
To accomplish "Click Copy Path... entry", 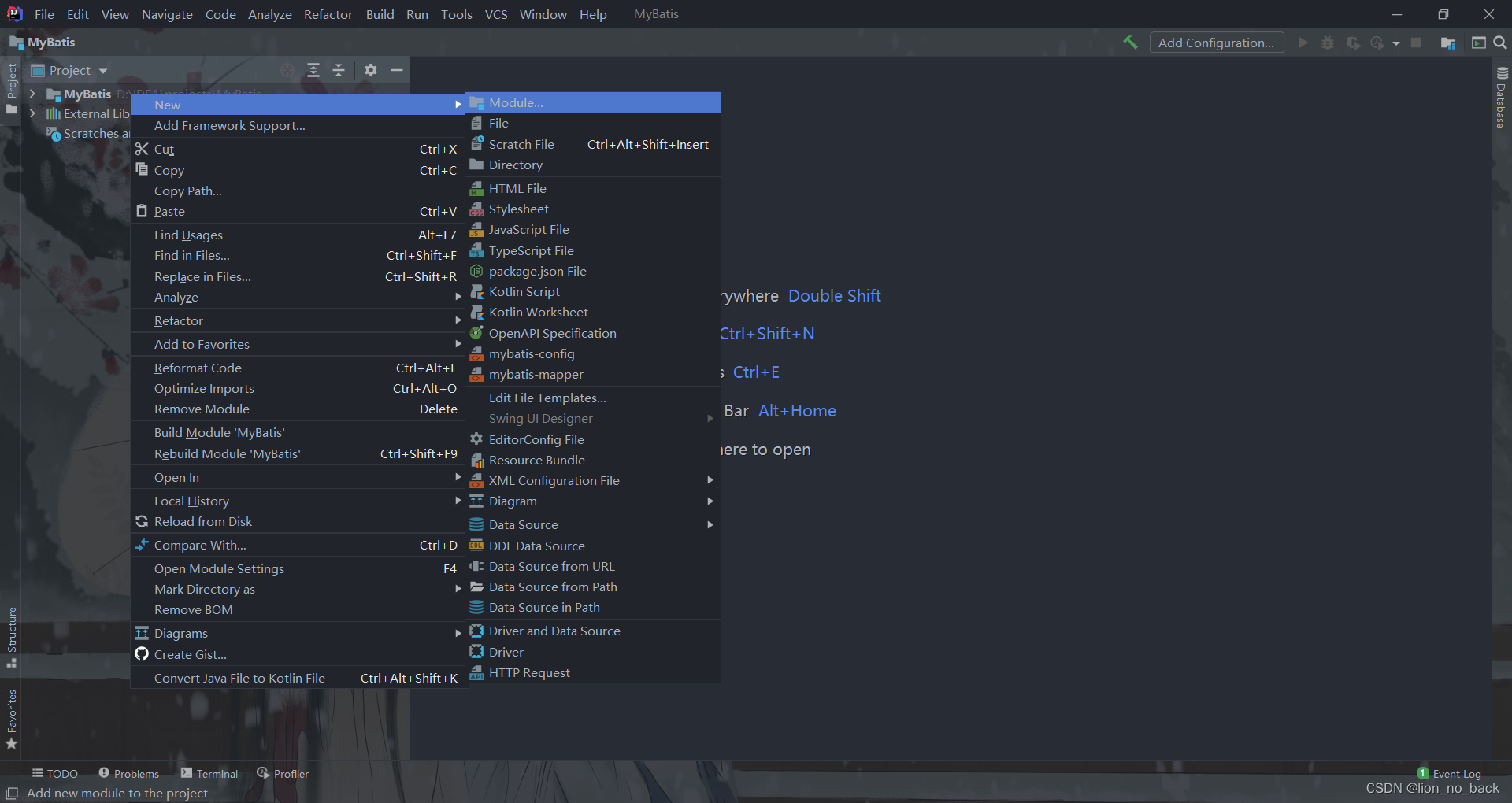I will [x=298, y=191].
